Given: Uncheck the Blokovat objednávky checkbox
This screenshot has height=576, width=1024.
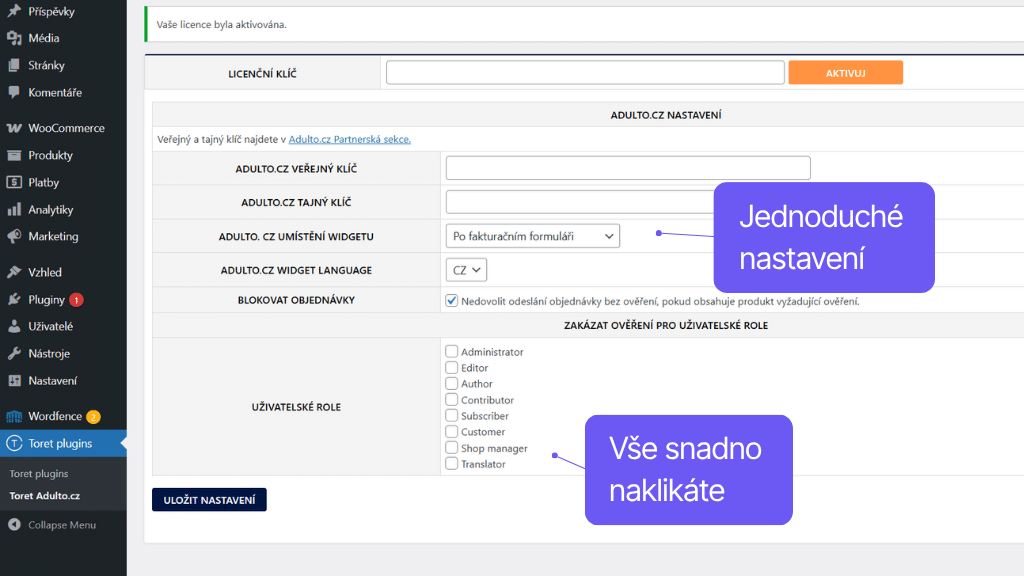Looking at the screenshot, I should tap(450, 300).
